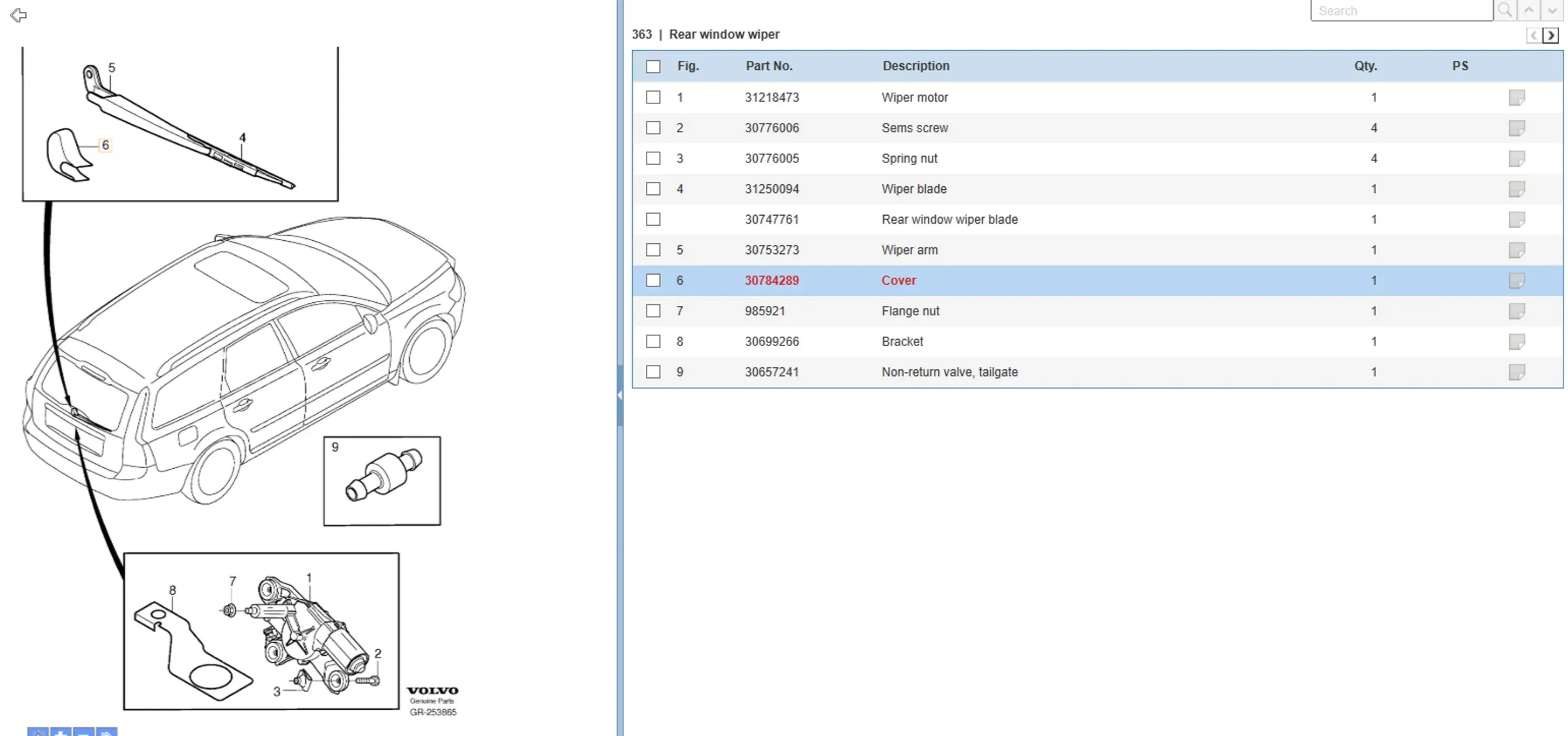Open note icon for Wiper motor row
Screen dimensions: 1568x736
pos(1516,97)
